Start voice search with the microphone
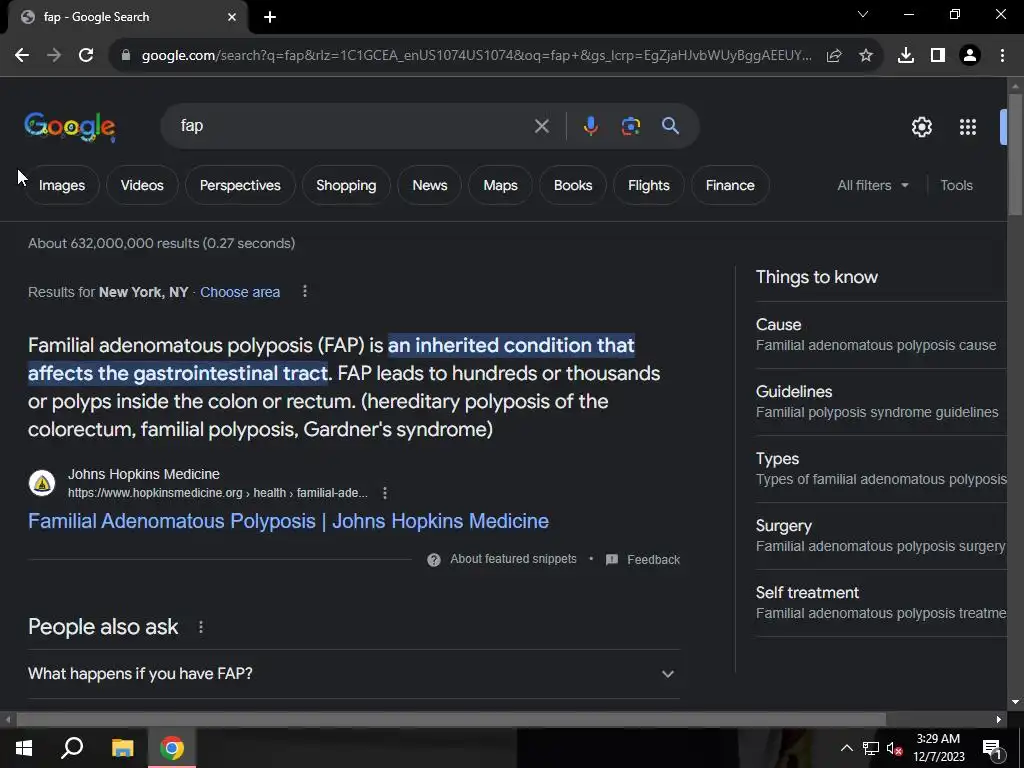Screen dimensions: 1024x768 [x=590, y=126]
